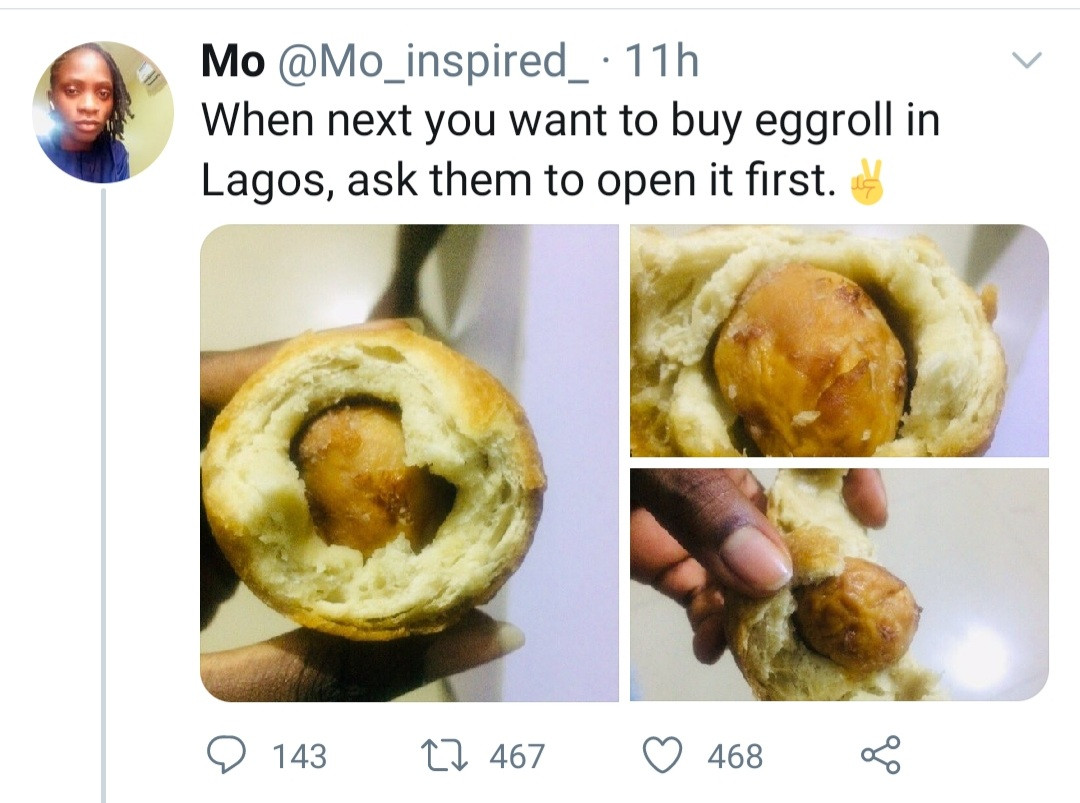Viewport: 1080px width, 803px height.
Task: Like the tweet with the heart icon
Action: pos(661,754)
